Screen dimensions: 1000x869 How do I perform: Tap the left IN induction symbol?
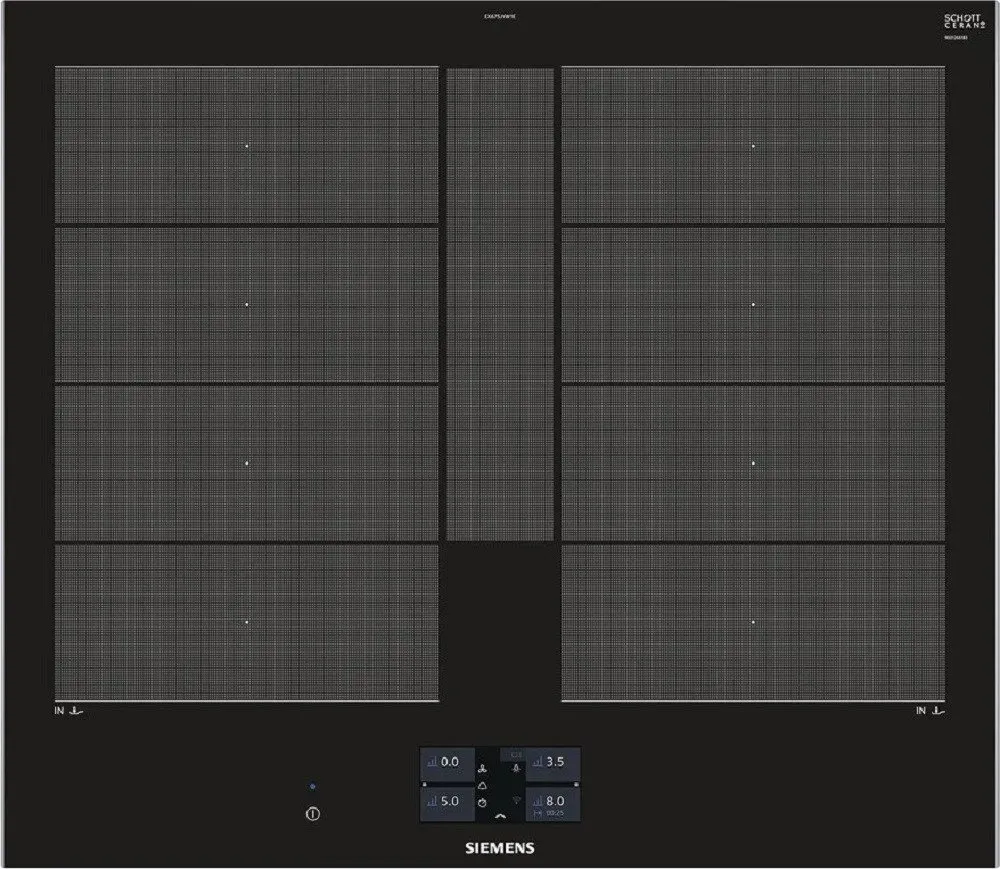point(66,711)
